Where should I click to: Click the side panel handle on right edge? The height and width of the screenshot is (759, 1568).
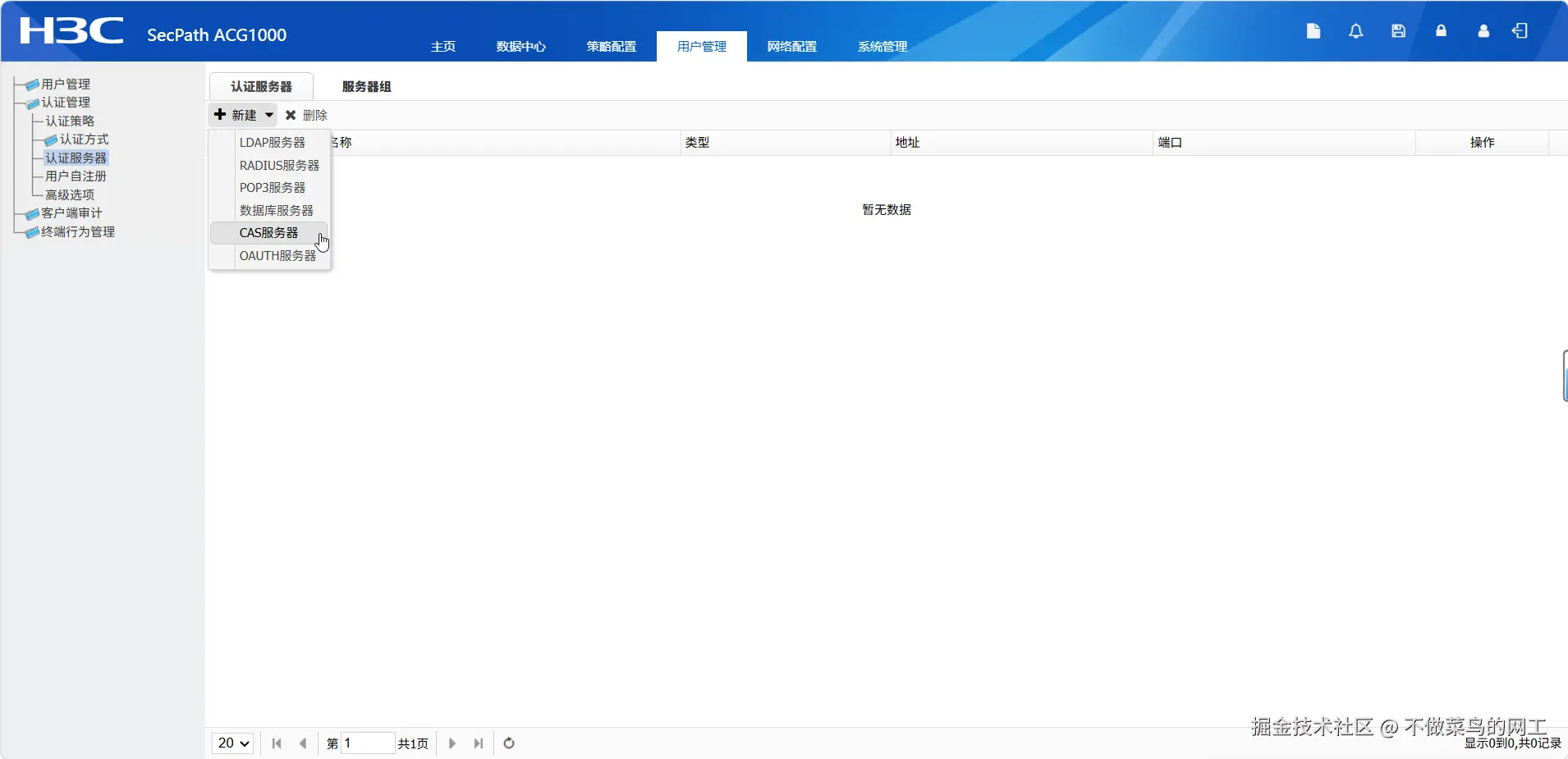(x=1565, y=376)
